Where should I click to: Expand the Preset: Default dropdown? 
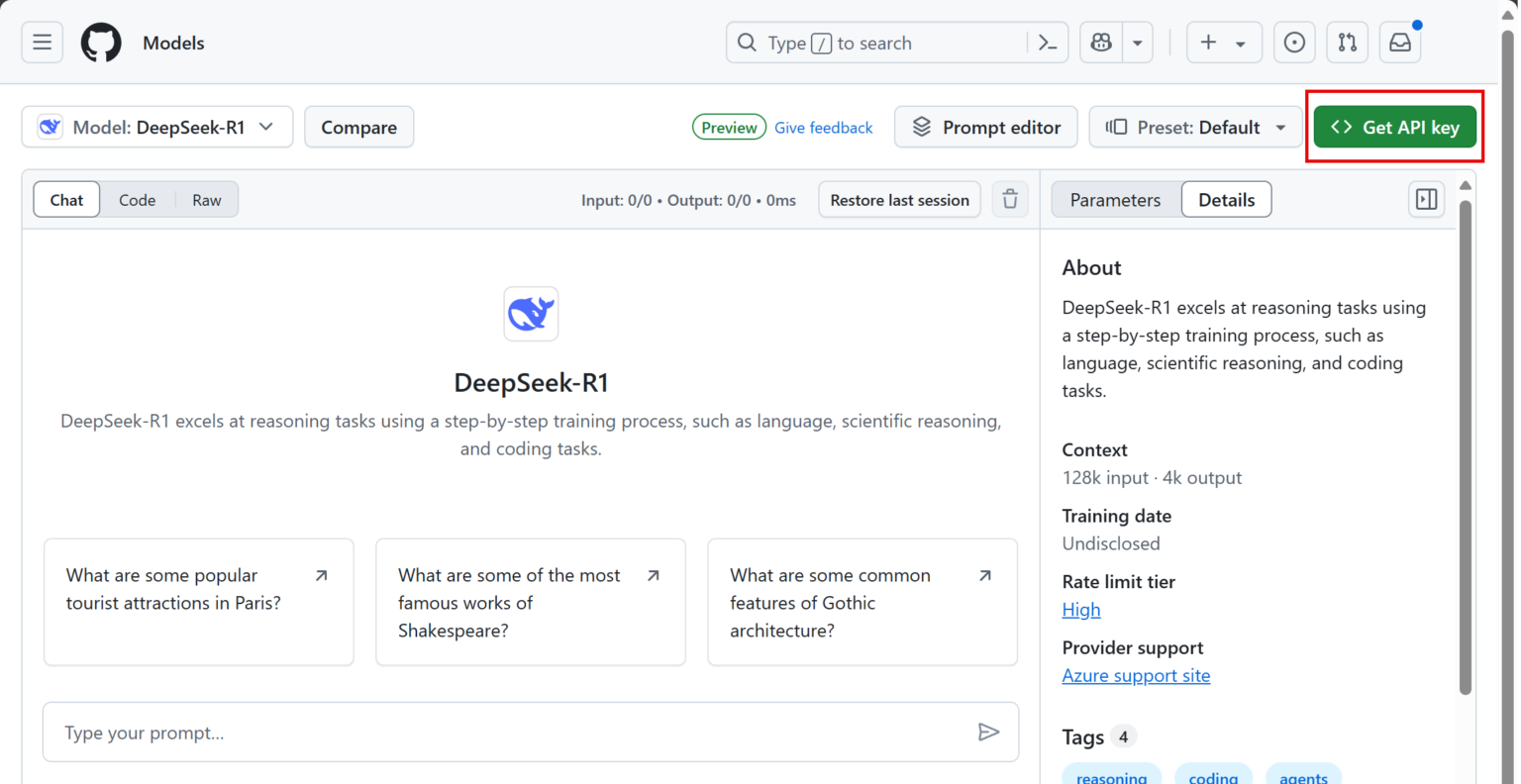[1195, 127]
